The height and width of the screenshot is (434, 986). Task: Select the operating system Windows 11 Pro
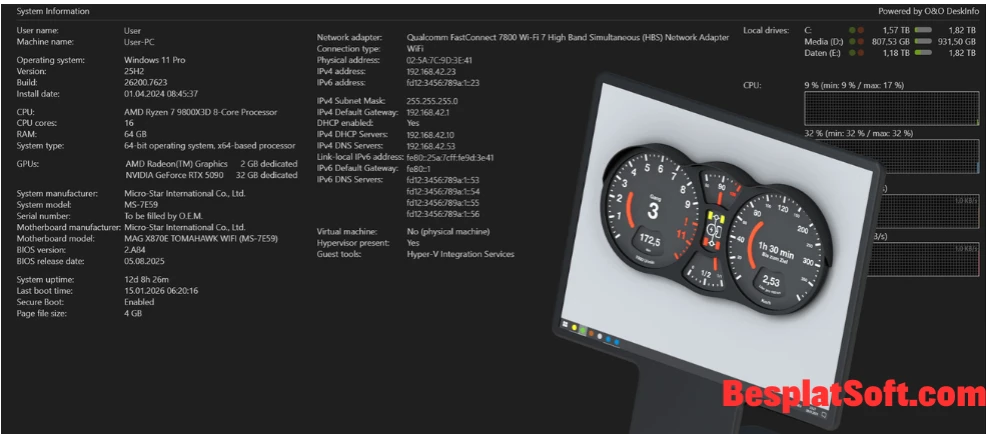pos(155,60)
